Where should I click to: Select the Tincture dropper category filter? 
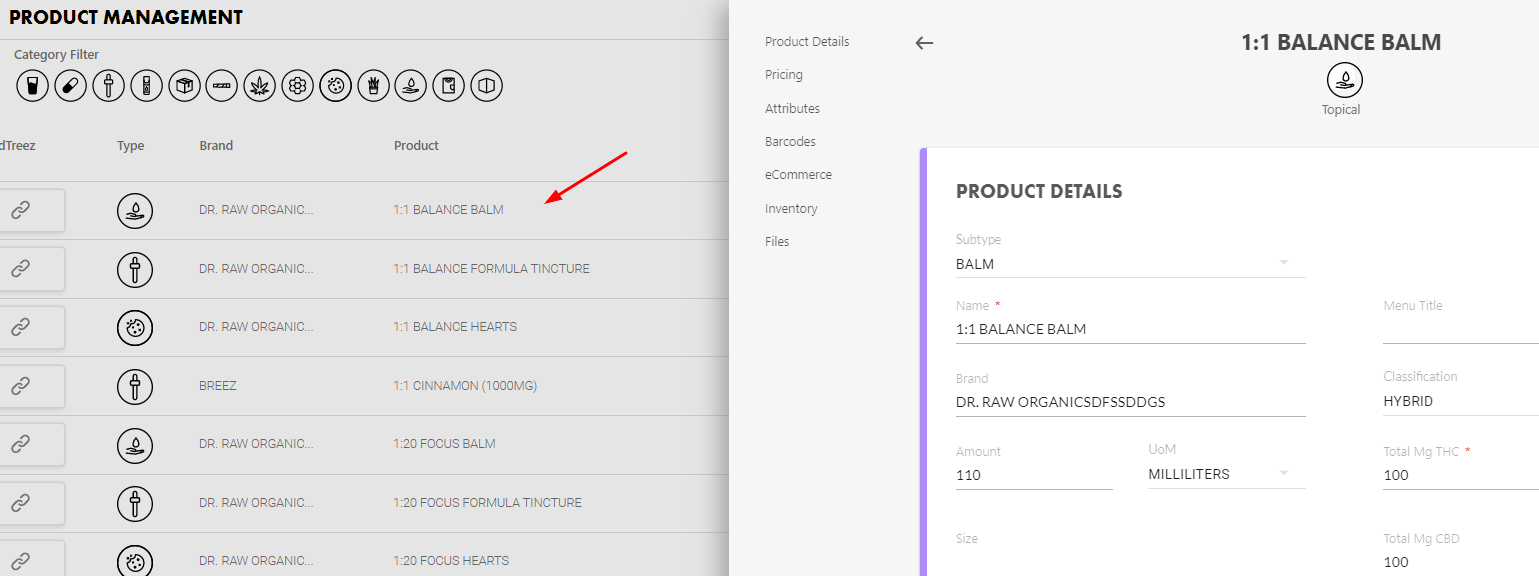coord(108,86)
